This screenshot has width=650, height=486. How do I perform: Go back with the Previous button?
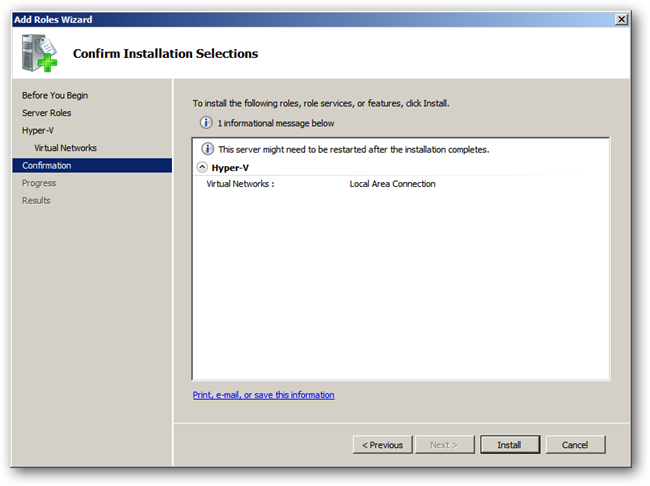382,445
